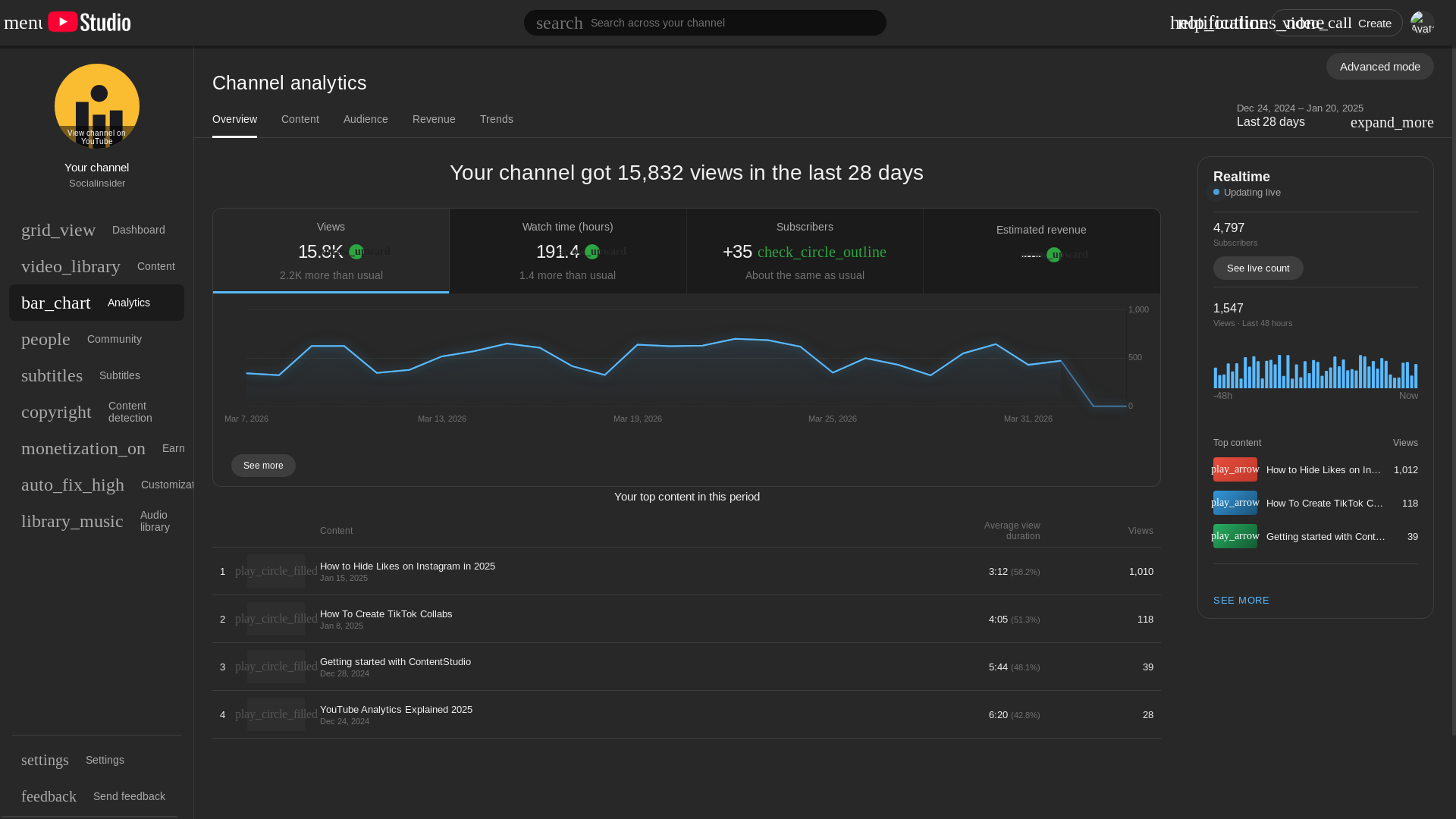Click the Views upward arrow indicator
This screenshot has height=819, width=1456.
pos(356,252)
